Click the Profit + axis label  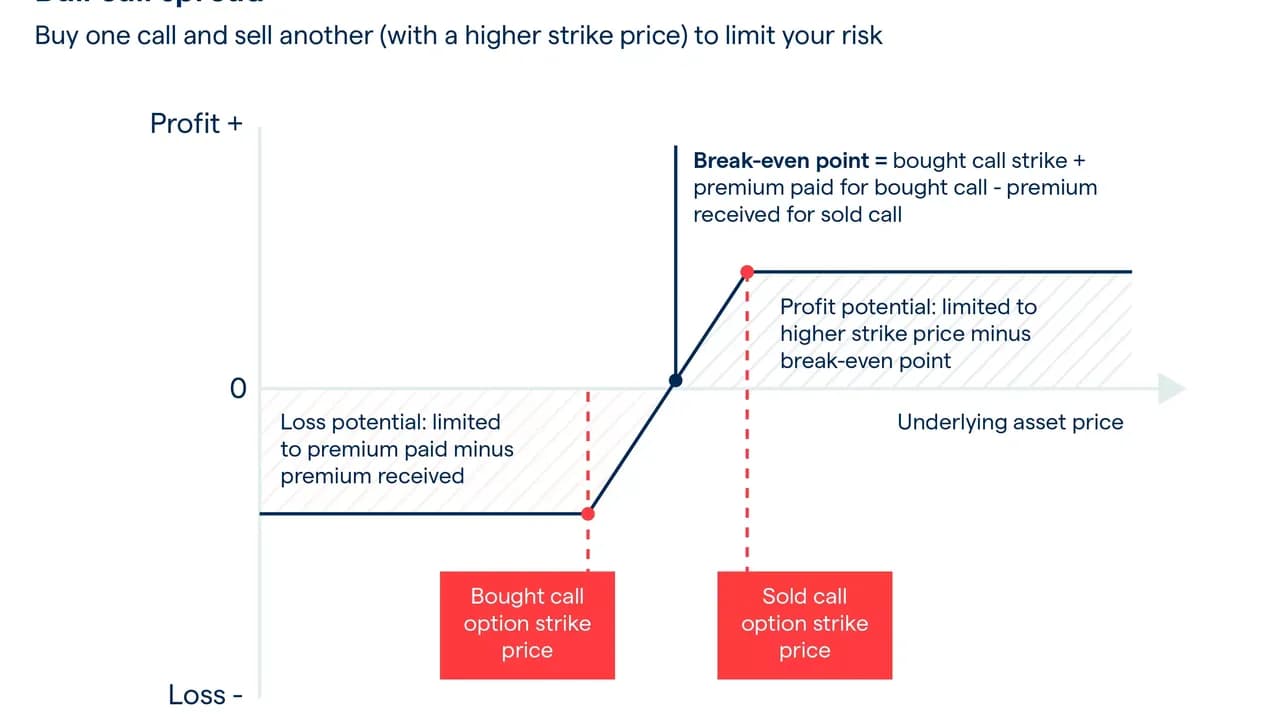196,123
